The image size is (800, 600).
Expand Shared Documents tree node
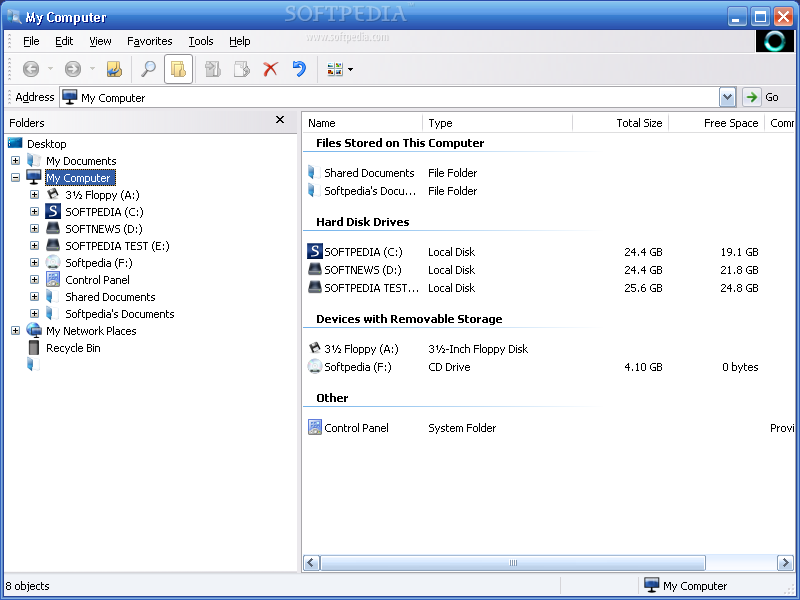pyautogui.click(x=34, y=296)
